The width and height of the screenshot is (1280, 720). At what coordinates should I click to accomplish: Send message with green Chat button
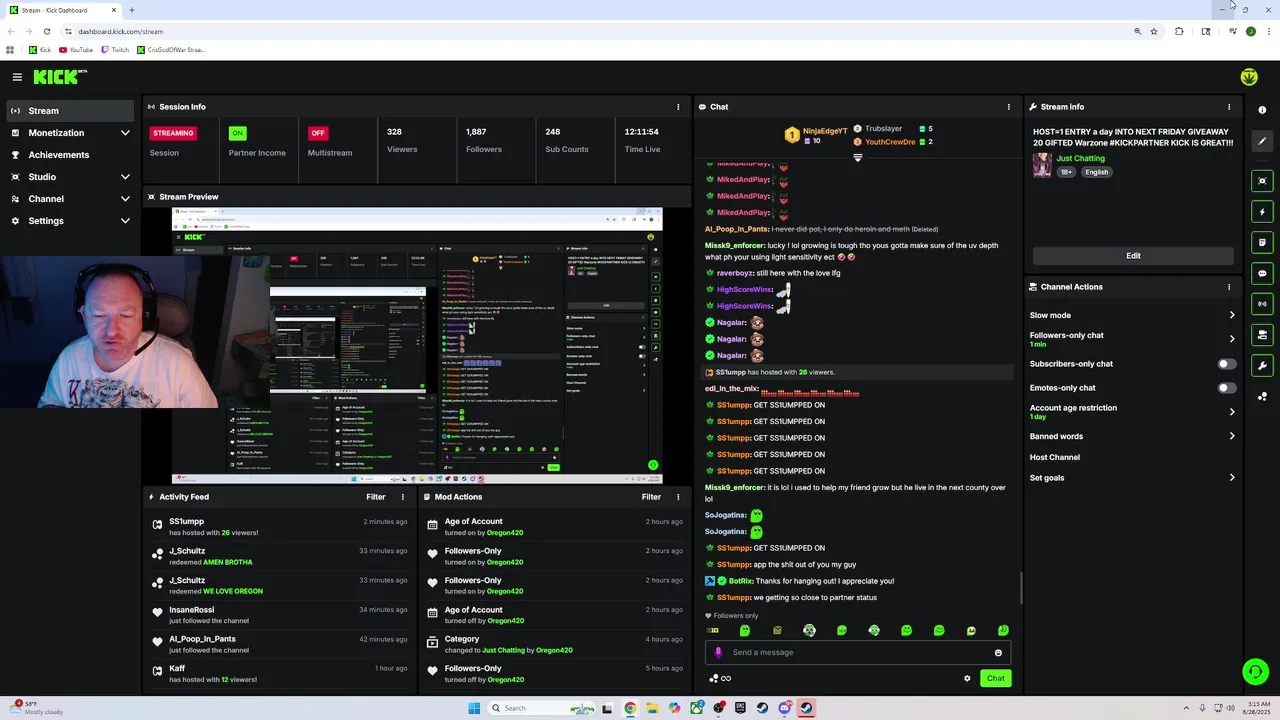(x=995, y=678)
